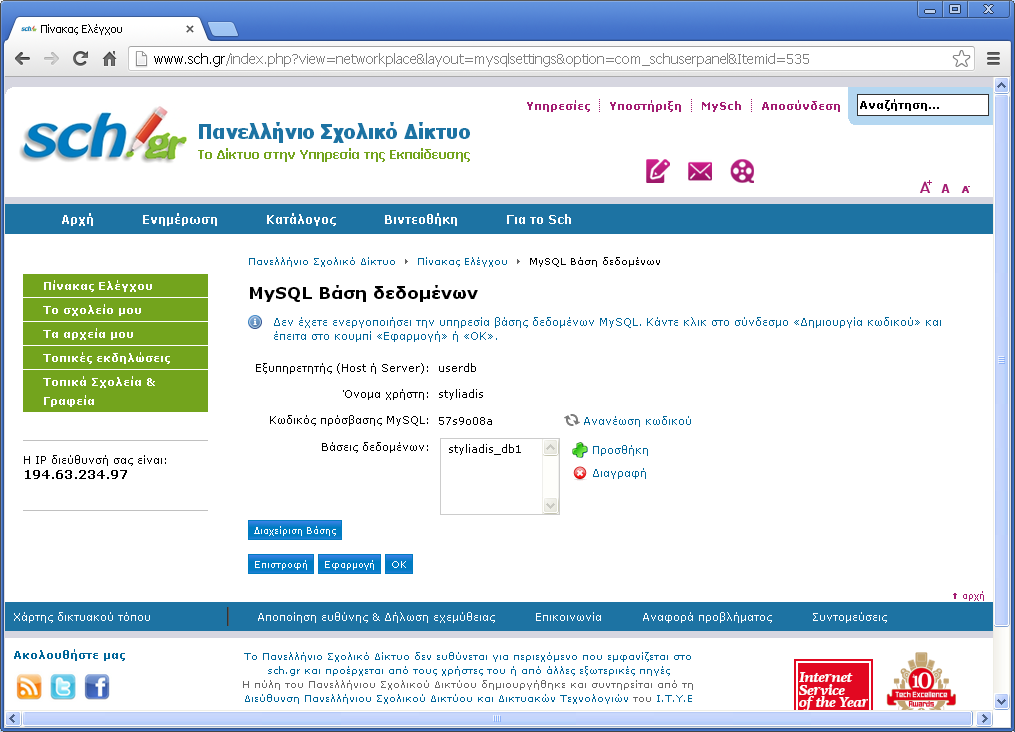Image resolution: width=1015 pixels, height=732 pixels.
Task: Open the Ενημέρωση main menu item
Action: click(180, 219)
